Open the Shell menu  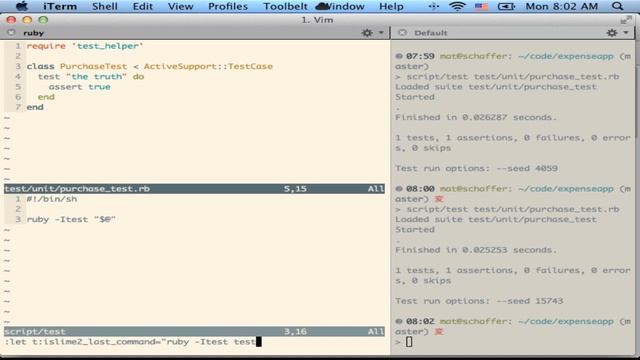tap(104, 7)
